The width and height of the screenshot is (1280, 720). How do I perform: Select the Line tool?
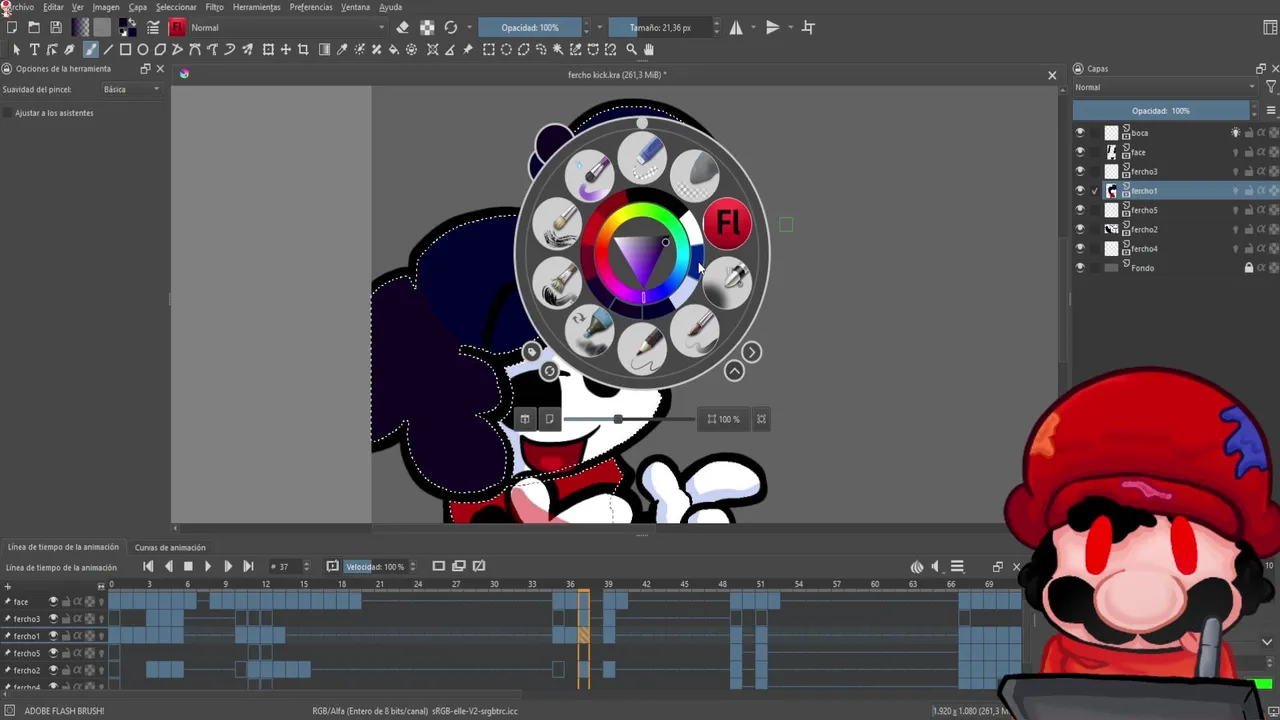tap(108, 49)
